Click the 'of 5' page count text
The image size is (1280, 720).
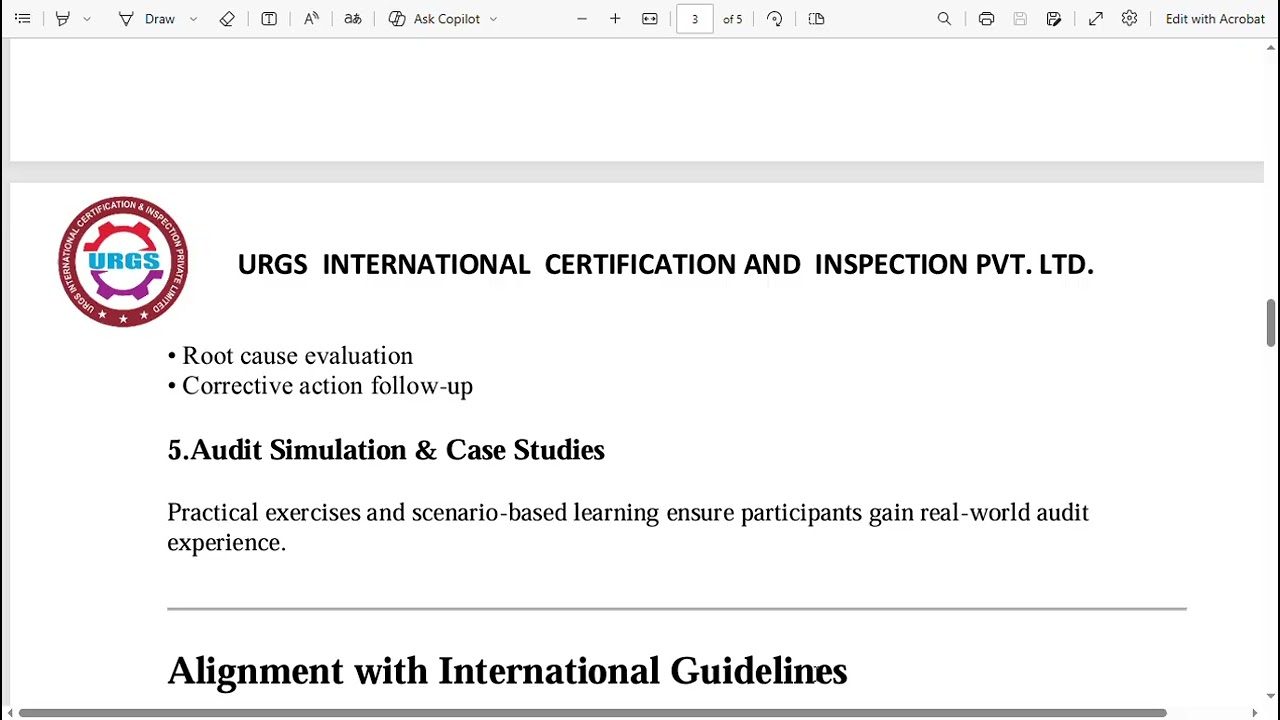coord(733,19)
